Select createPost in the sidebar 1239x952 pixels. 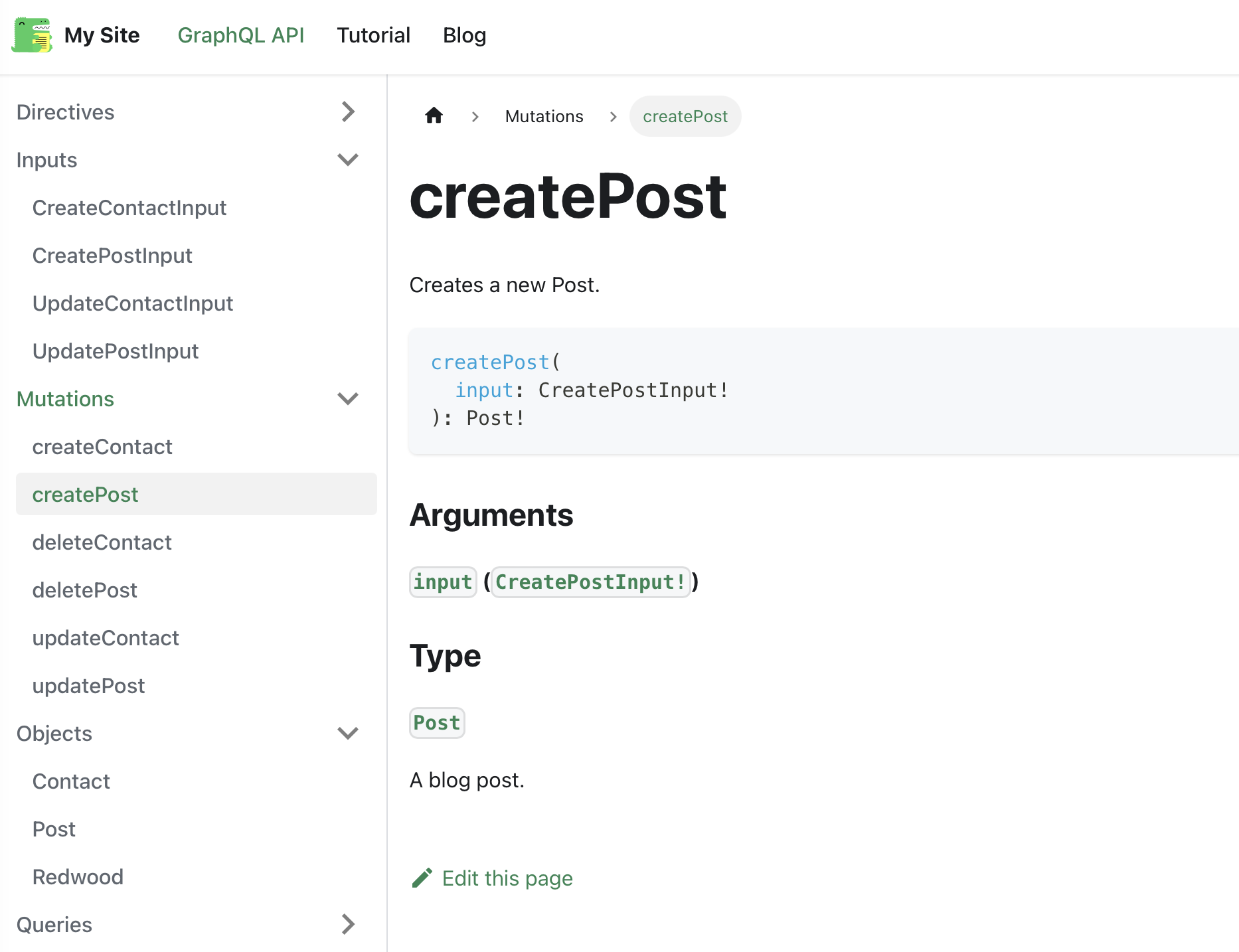point(85,494)
